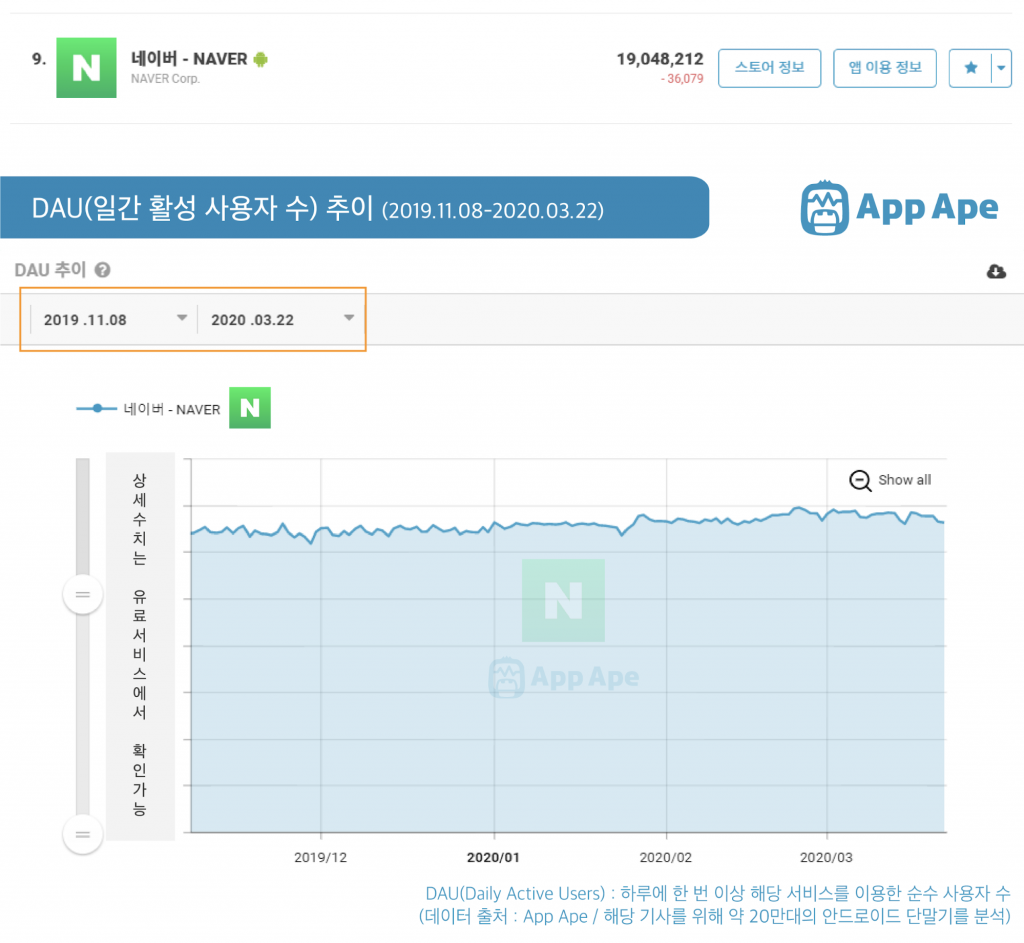Image resolution: width=1024 pixels, height=943 pixels.
Task: Click the vertical 상세수치는 유료서비스에서 확인가능 notice
Action: pos(140,645)
